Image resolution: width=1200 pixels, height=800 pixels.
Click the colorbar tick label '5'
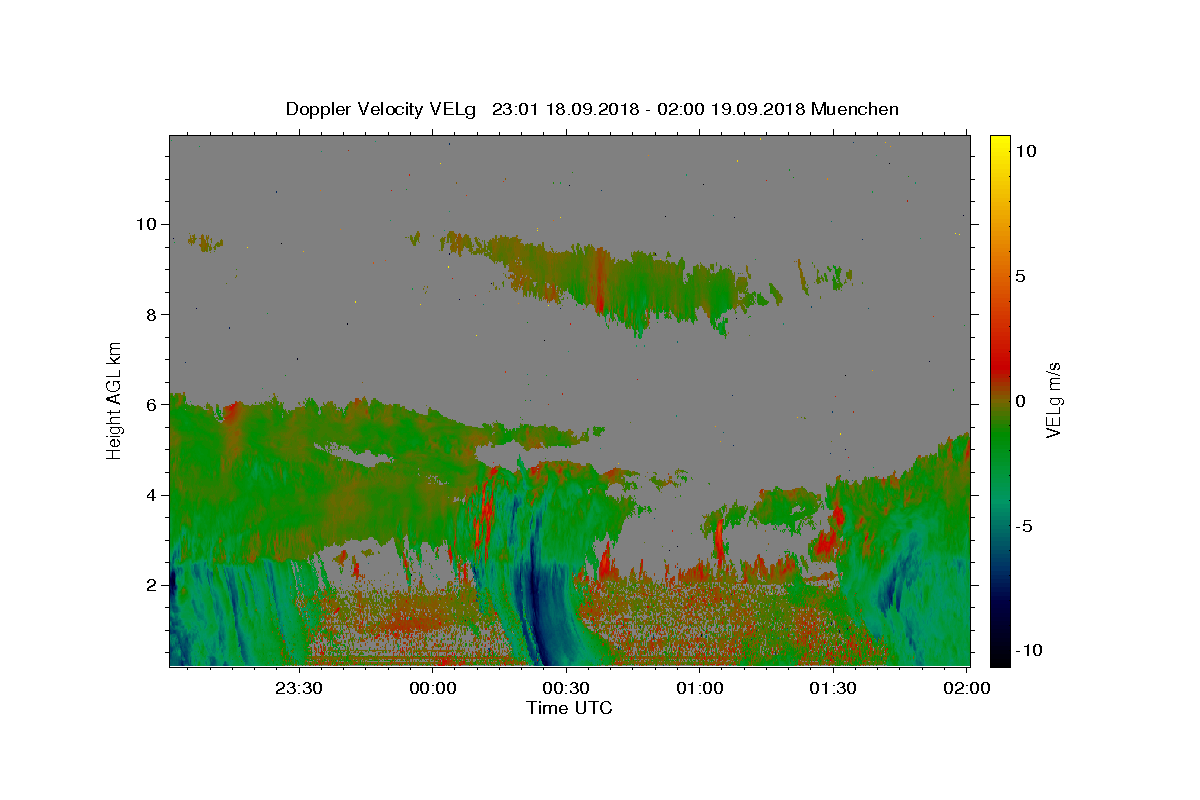[x=1021, y=275]
